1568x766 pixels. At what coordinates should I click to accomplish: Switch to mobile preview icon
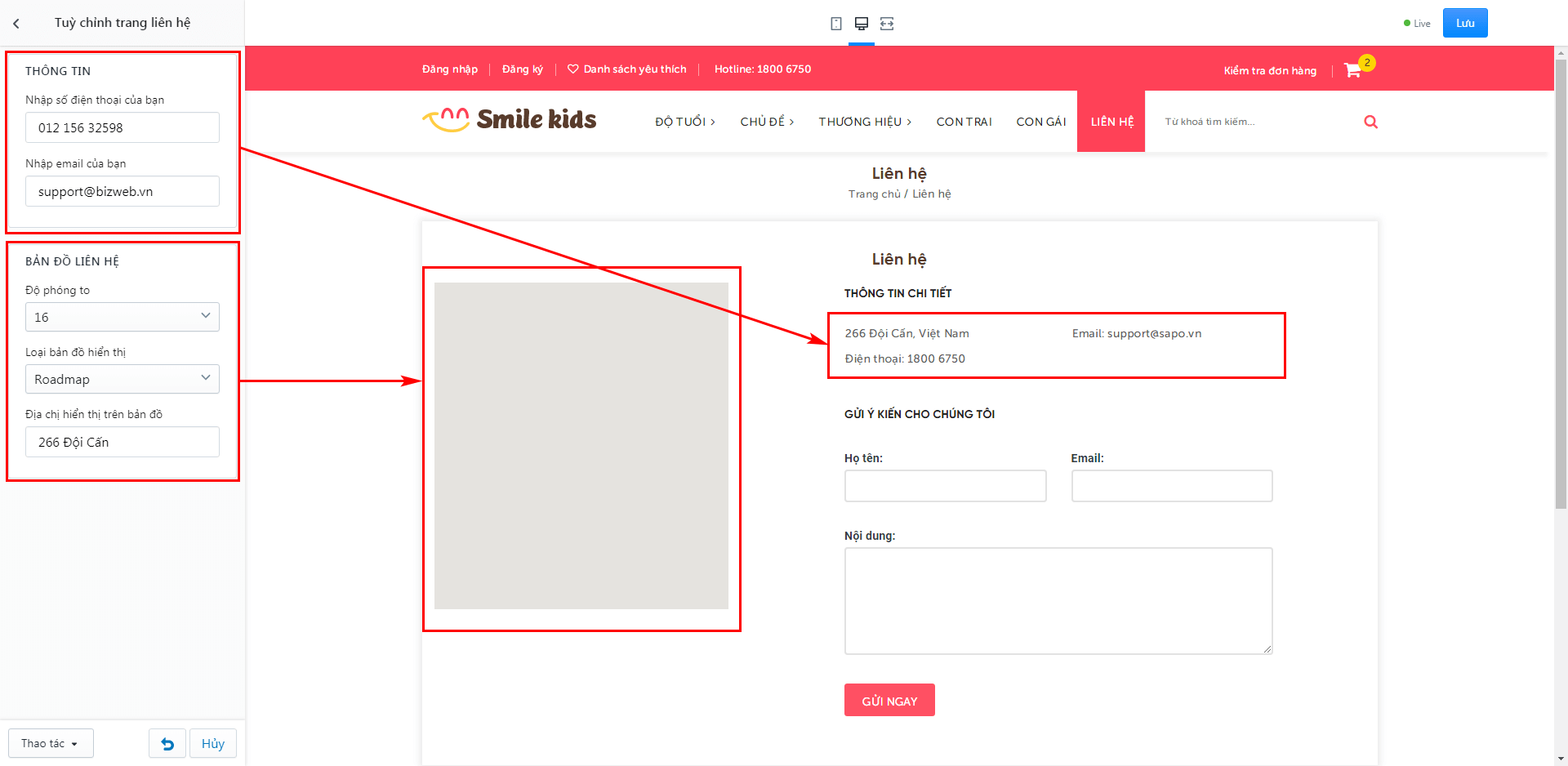pyautogui.click(x=836, y=24)
